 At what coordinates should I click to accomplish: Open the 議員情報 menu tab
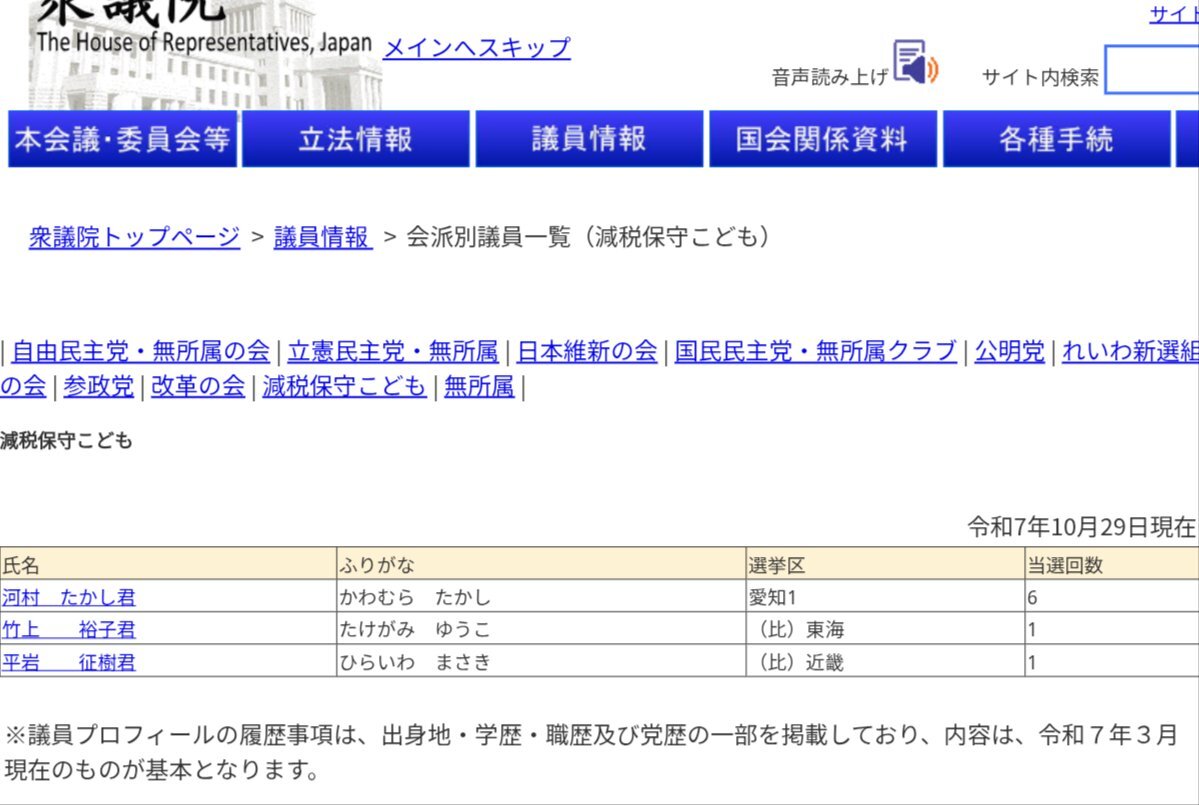(x=589, y=139)
